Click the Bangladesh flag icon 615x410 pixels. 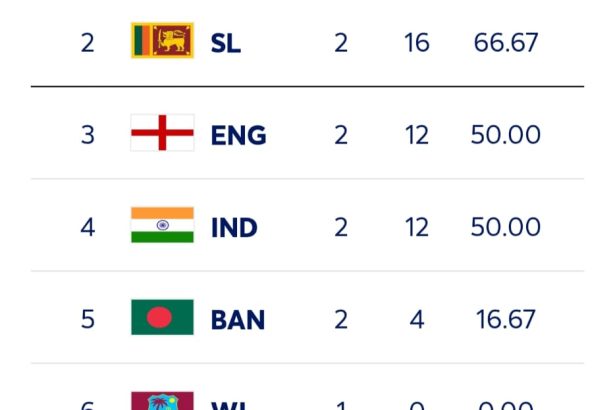tap(162, 317)
